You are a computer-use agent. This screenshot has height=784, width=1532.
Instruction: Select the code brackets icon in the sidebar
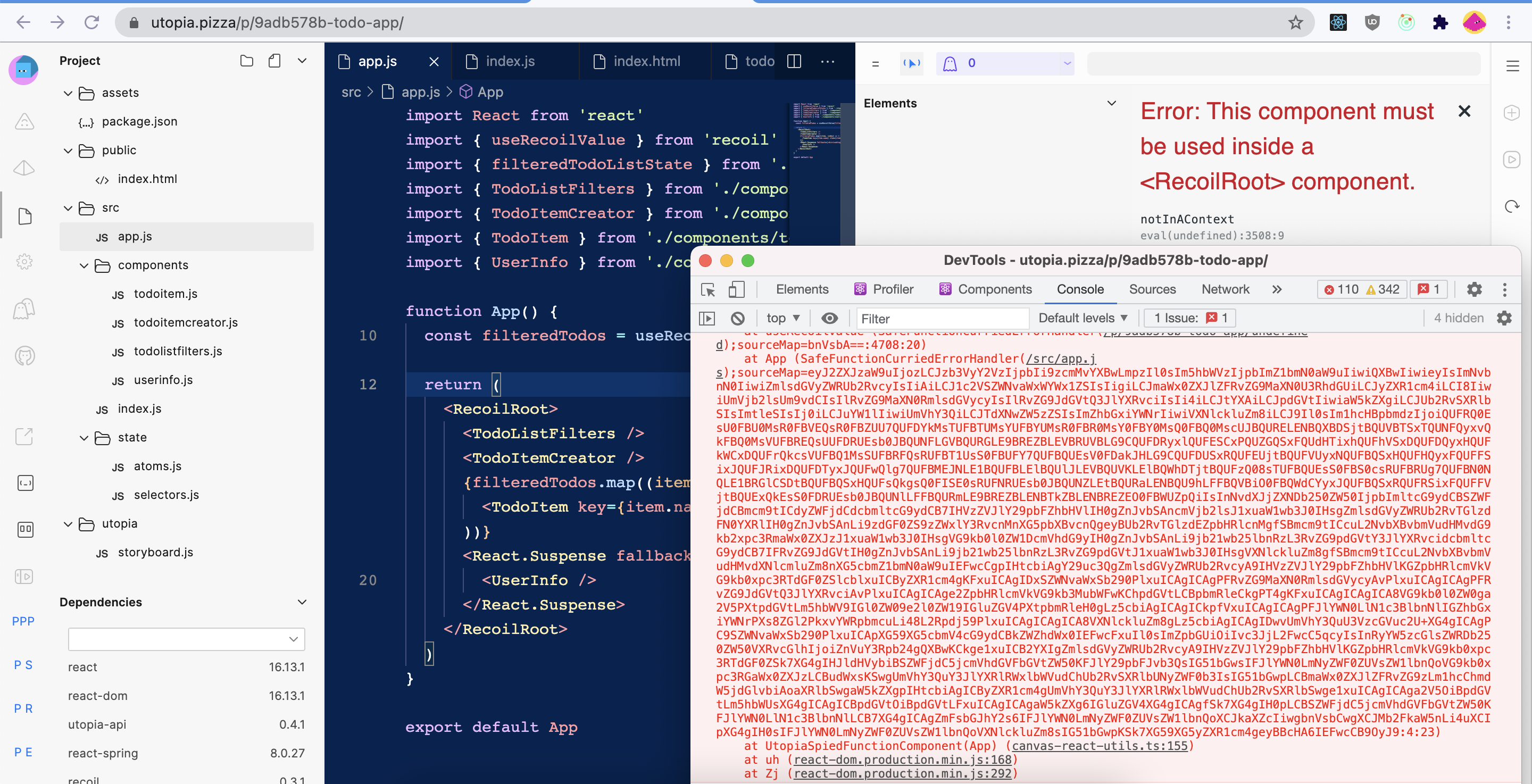(24, 482)
